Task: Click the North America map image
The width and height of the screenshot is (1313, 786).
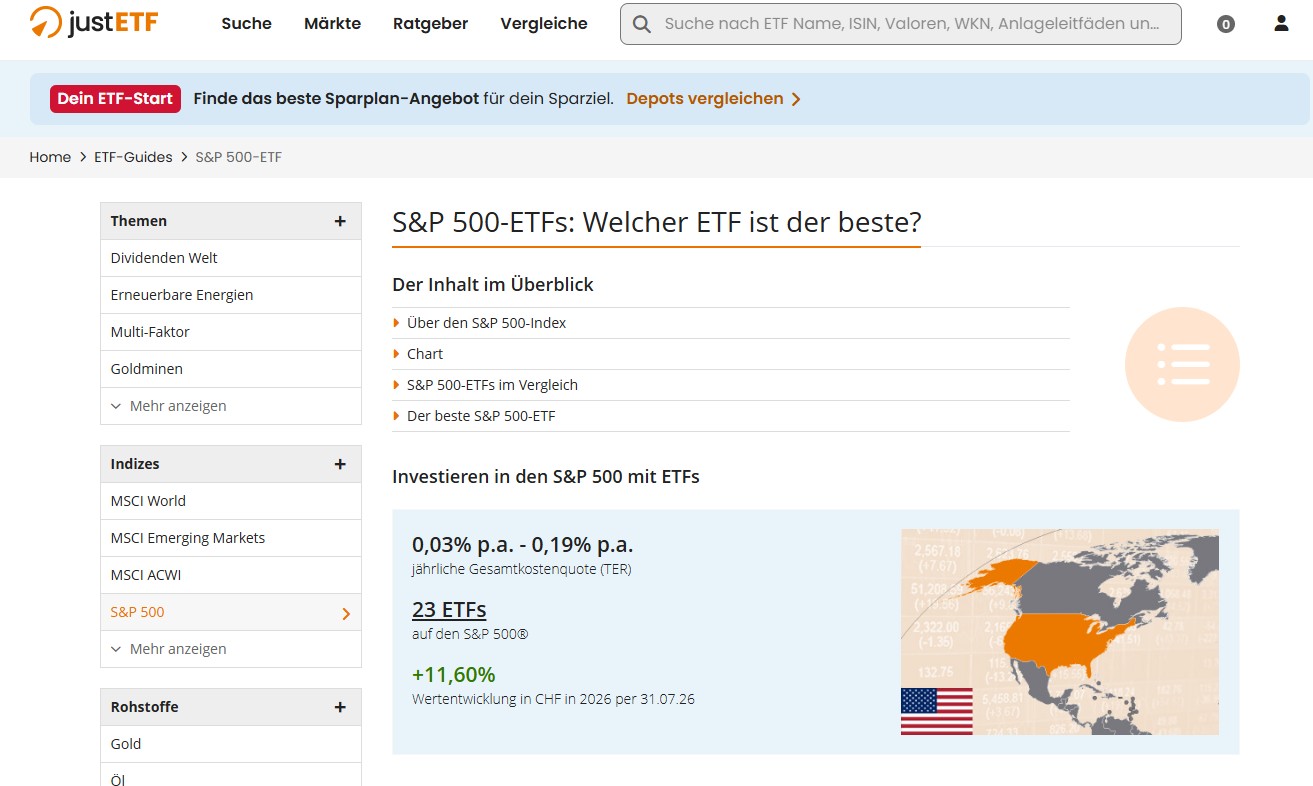Action: click(1060, 632)
